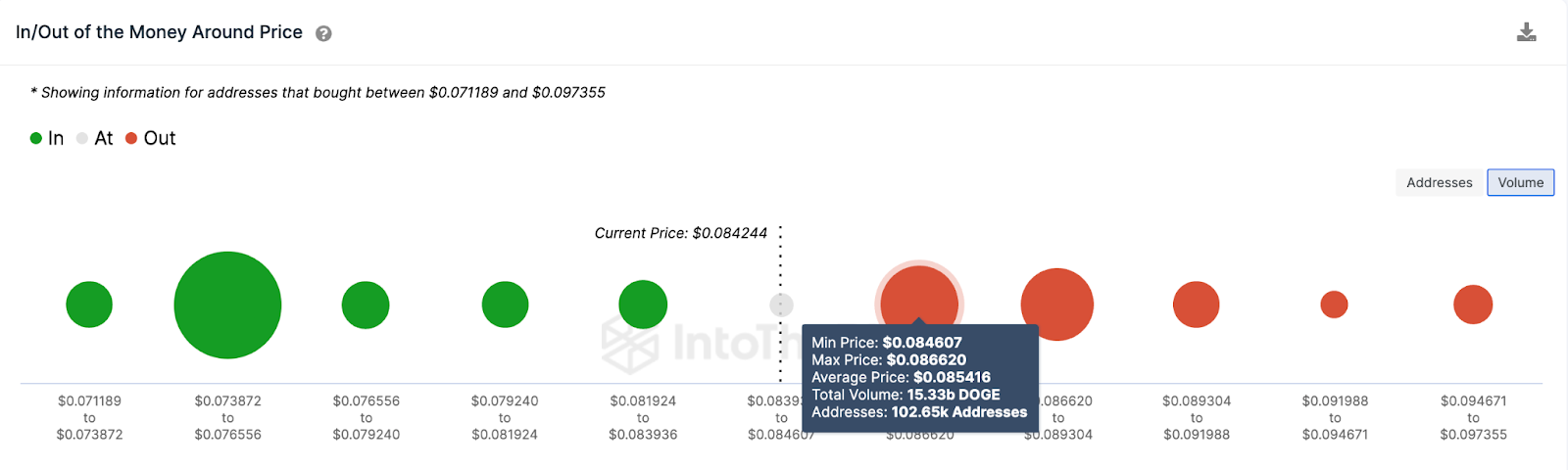Click the smallest red bubble
The height and width of the screenshot is (470, 1568).
1334,305
